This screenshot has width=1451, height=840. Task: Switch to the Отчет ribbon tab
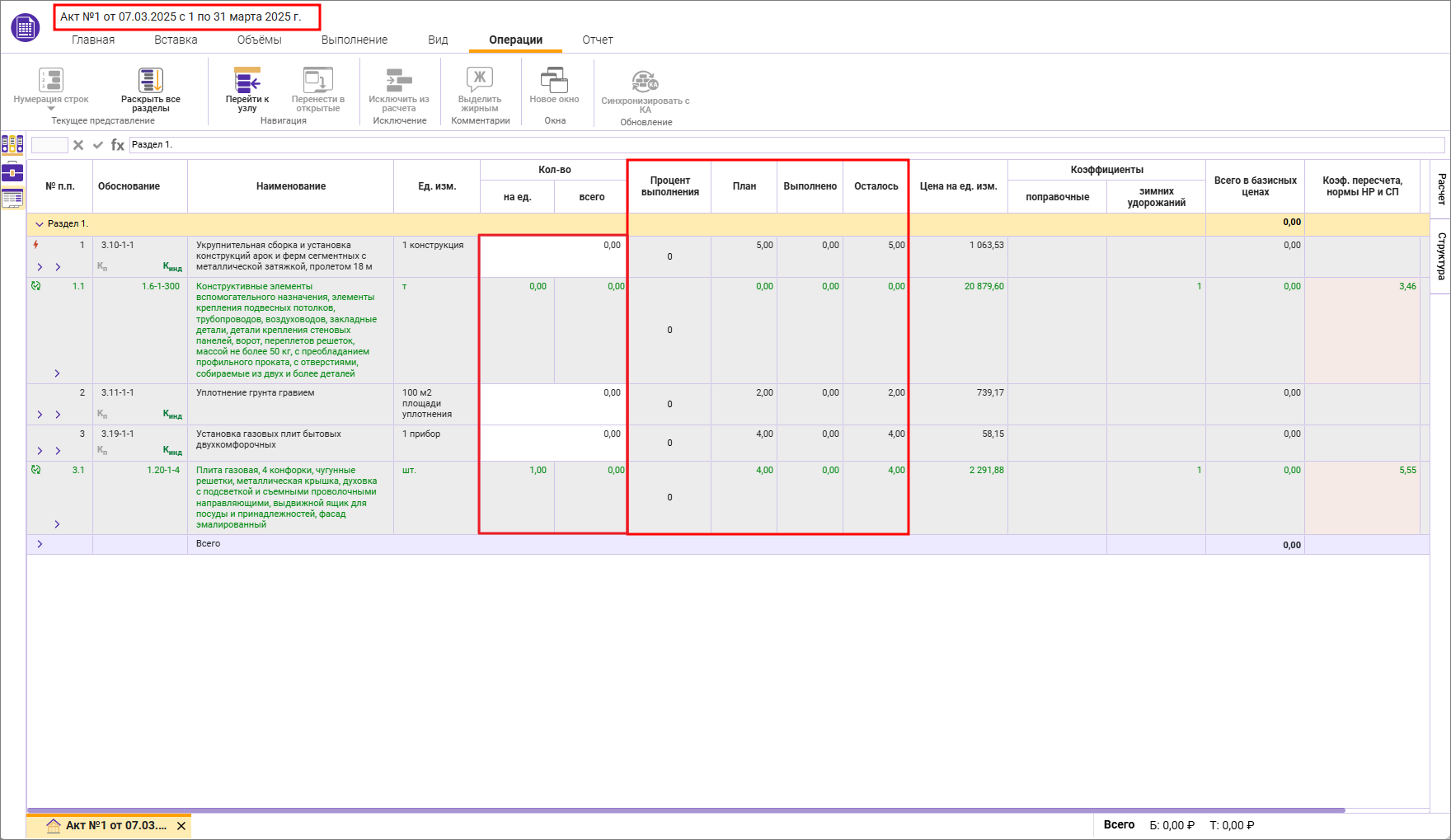coord(598,40)
